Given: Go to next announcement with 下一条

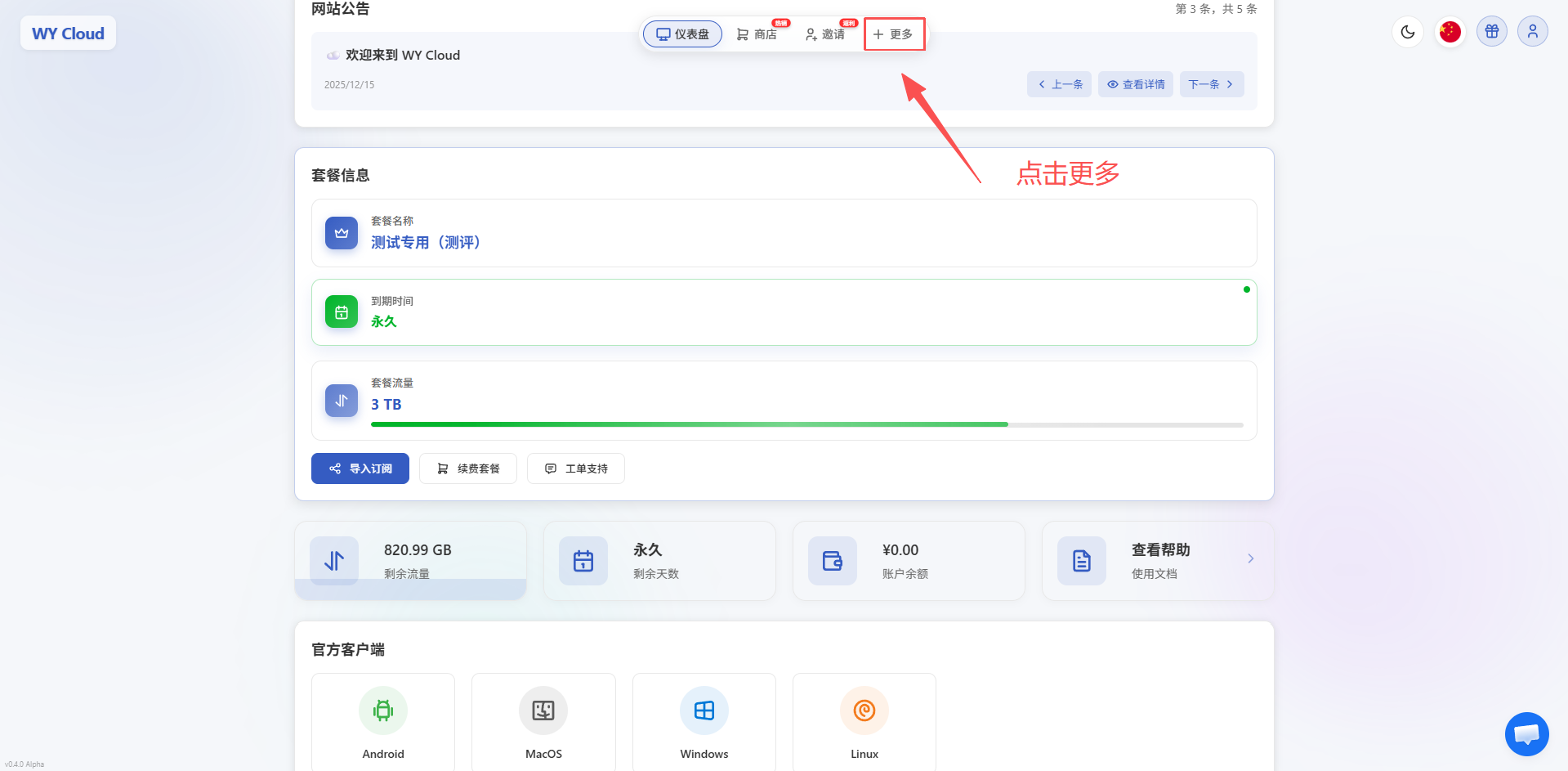Looking at the screenshot, I should click(x=1211, y=84).
